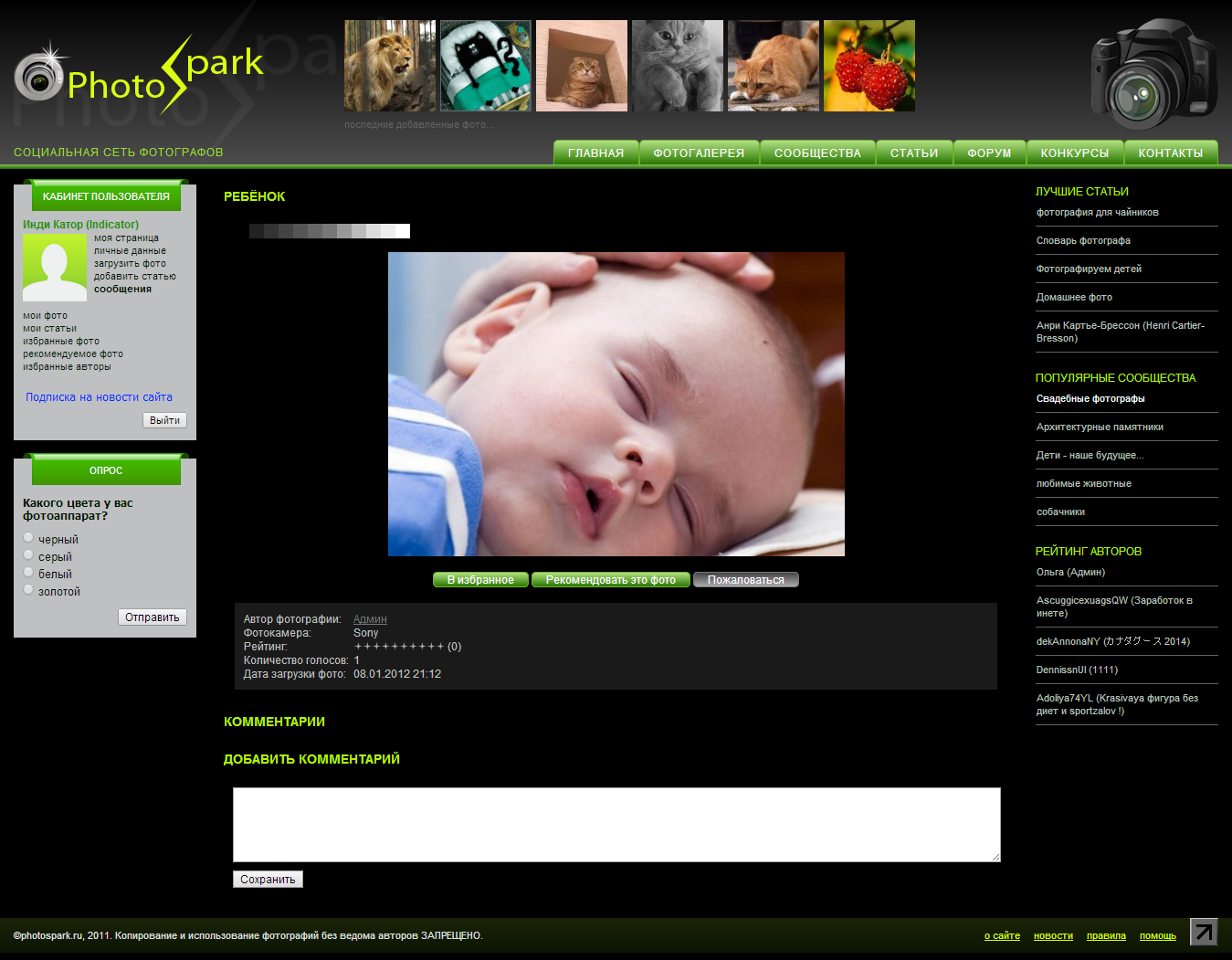1232x960 pixels.
Task: Click the sleeping baby photo
Action: [x=616, y=404]
